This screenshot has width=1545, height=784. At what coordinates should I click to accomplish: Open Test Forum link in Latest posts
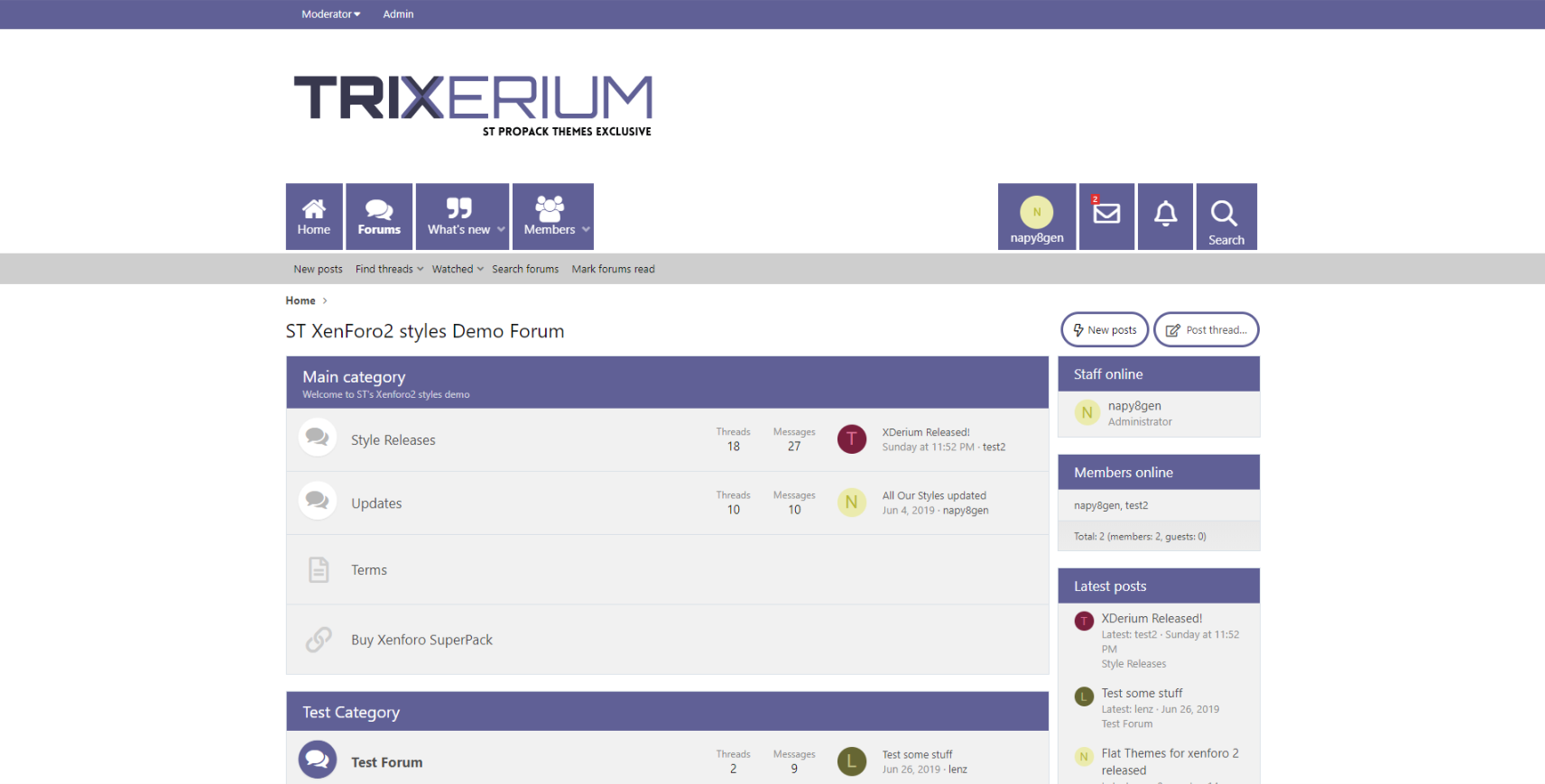[x=1126, y=724]
